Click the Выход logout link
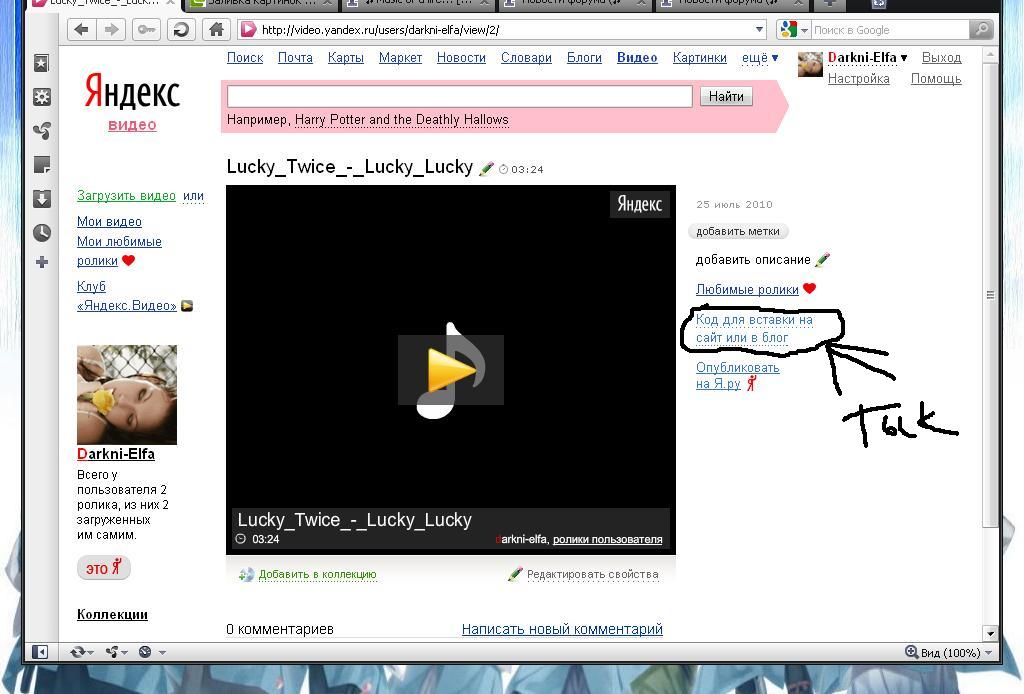1024x694 pixels. tap(941, 57)
